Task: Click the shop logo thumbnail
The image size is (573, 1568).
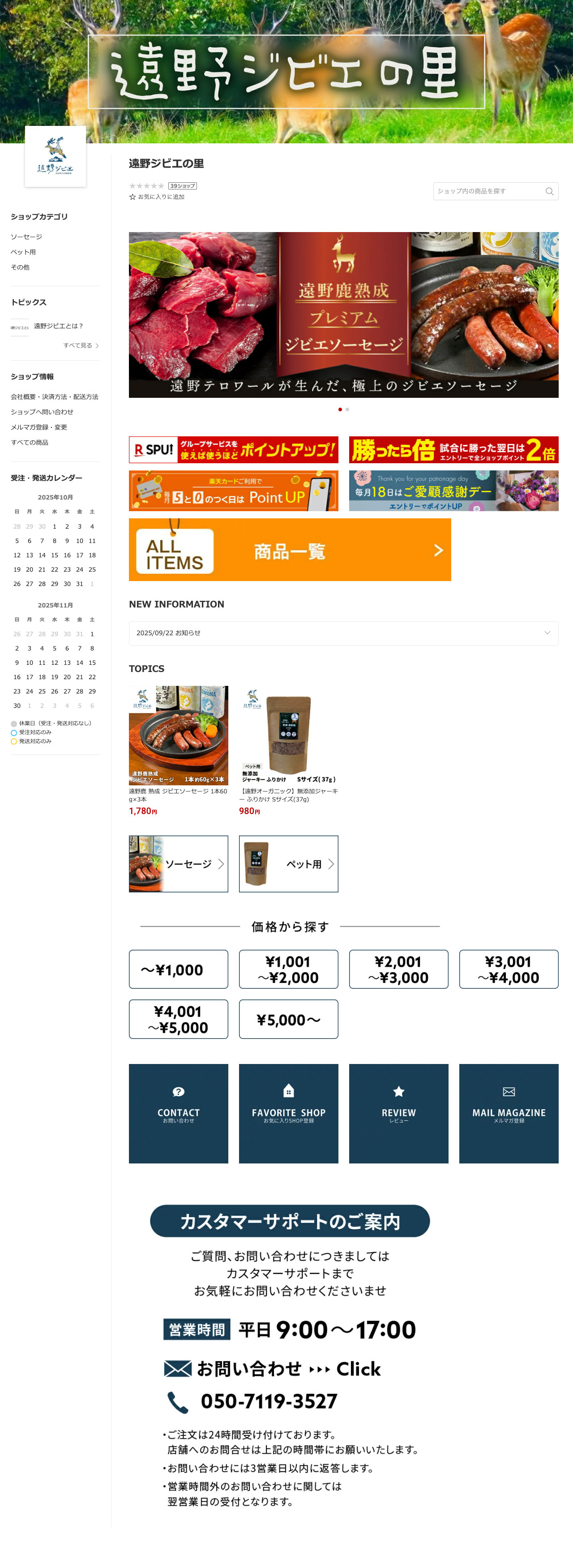Action: coord(56,156)
